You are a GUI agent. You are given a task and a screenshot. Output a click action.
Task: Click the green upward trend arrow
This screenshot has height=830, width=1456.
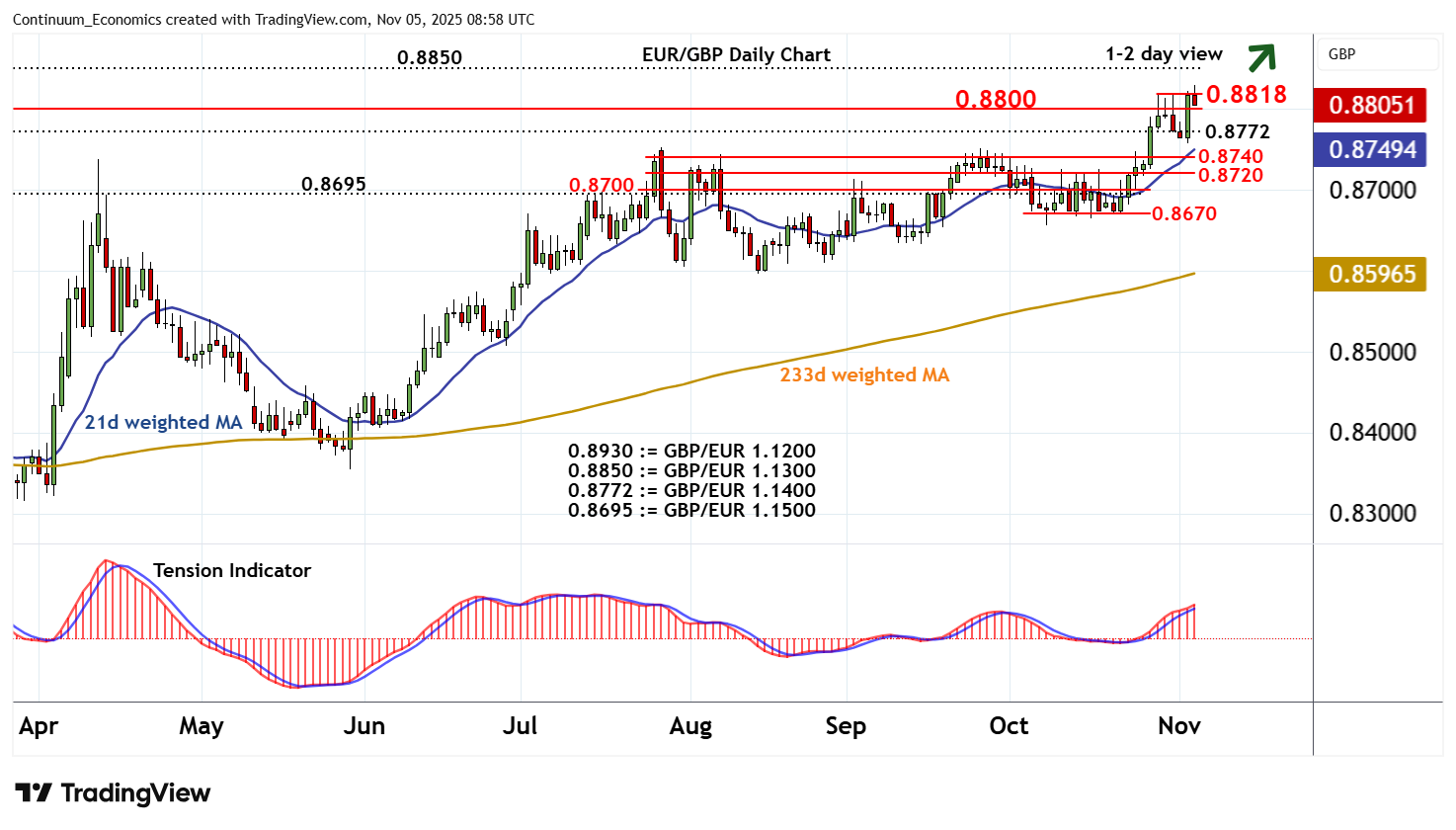(x=1260, y=58)
